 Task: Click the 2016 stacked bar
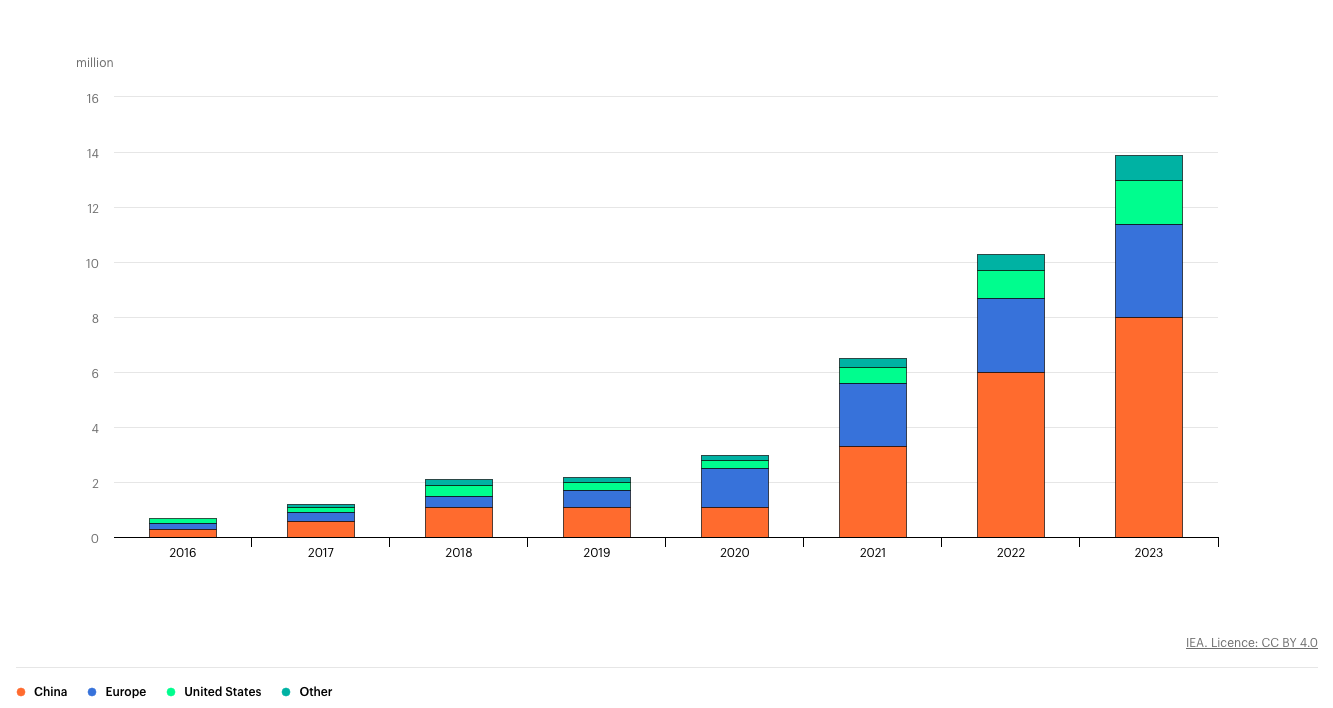[x=182, y=528]
